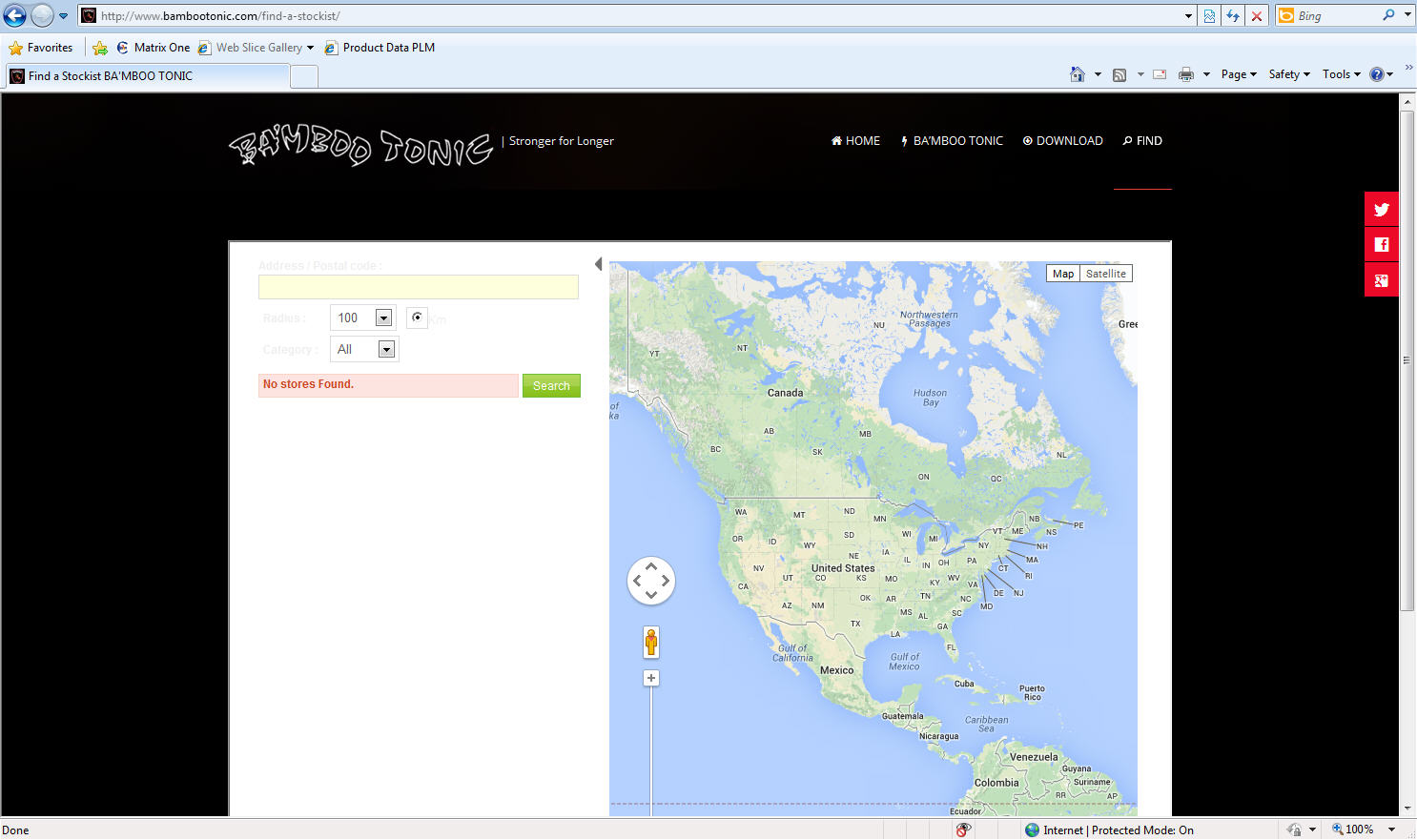Image resolution: width=1417 pixels, height=840 pixels.
Task: Go back using the browser Back arrow
Action: 15,15
